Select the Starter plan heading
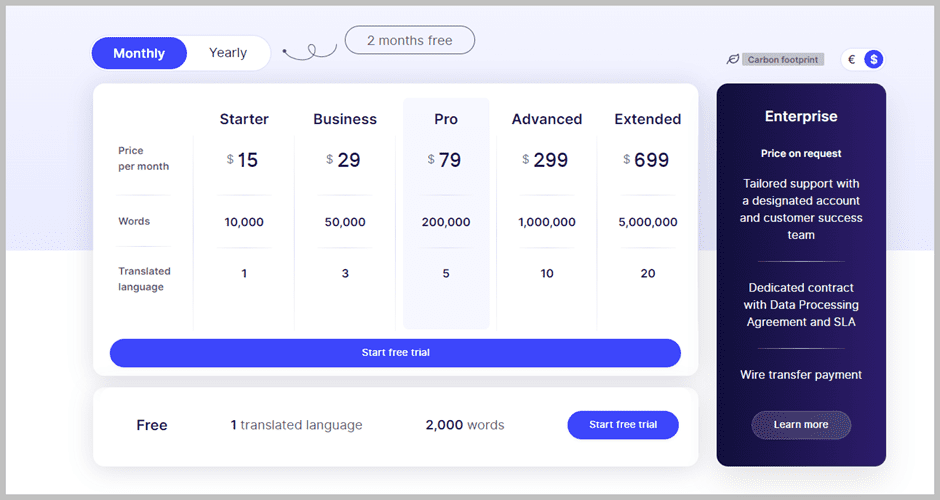 (x=244, y=119)
